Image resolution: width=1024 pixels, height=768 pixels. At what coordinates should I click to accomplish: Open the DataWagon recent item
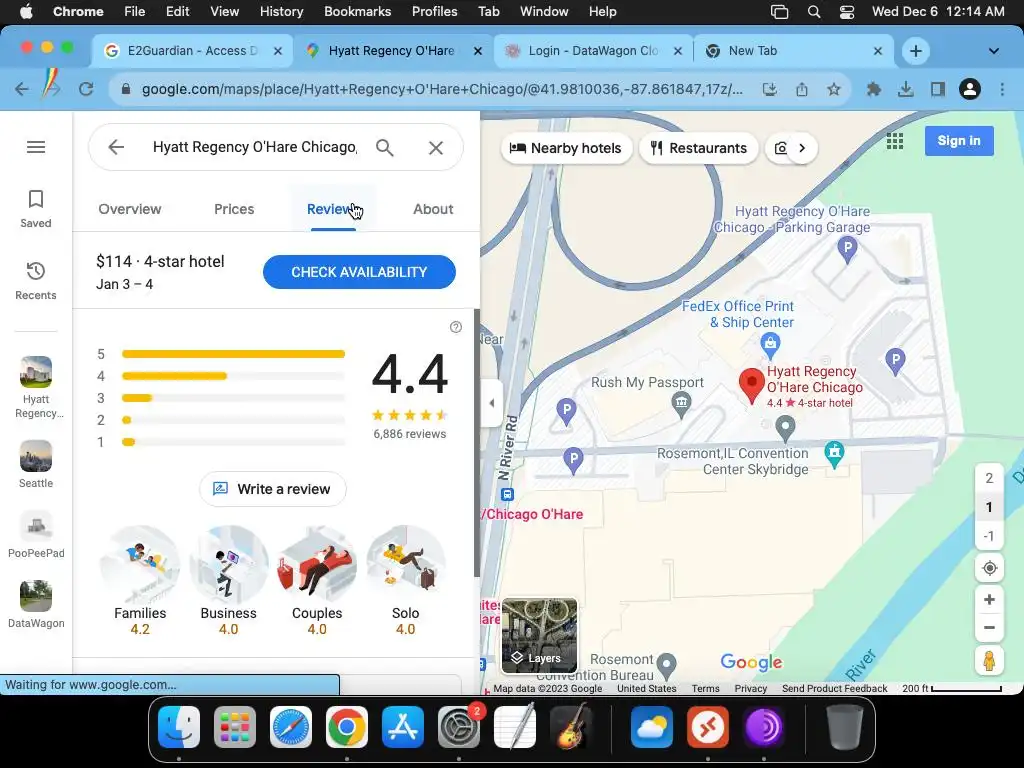point(36,605)
